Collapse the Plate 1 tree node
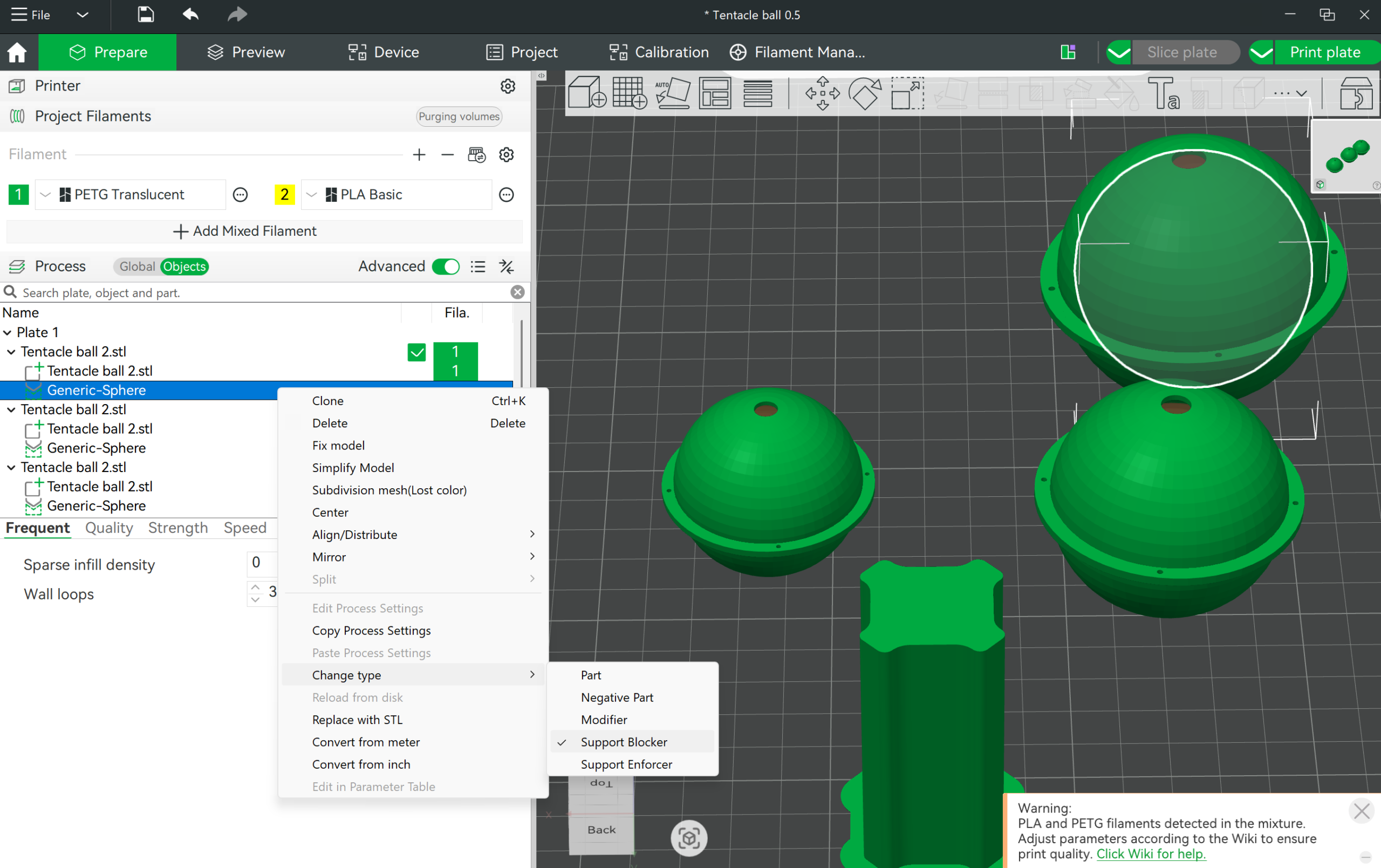The width and height of the screenshot is (1381, 868). pyautogui.click(x=8, y=333)
